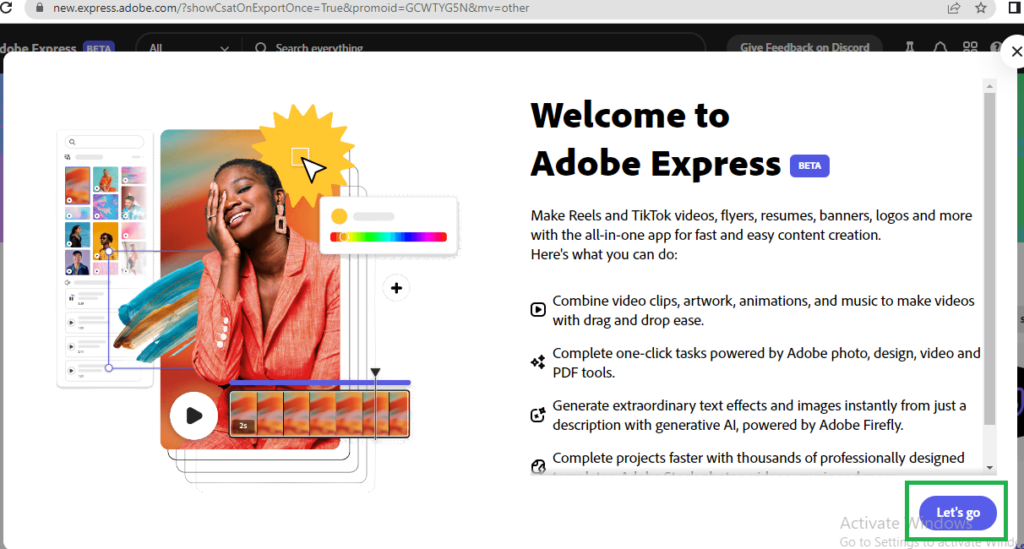Reload the page in the browser
This screenshot has height=549, width=1024.
point(6,8)
